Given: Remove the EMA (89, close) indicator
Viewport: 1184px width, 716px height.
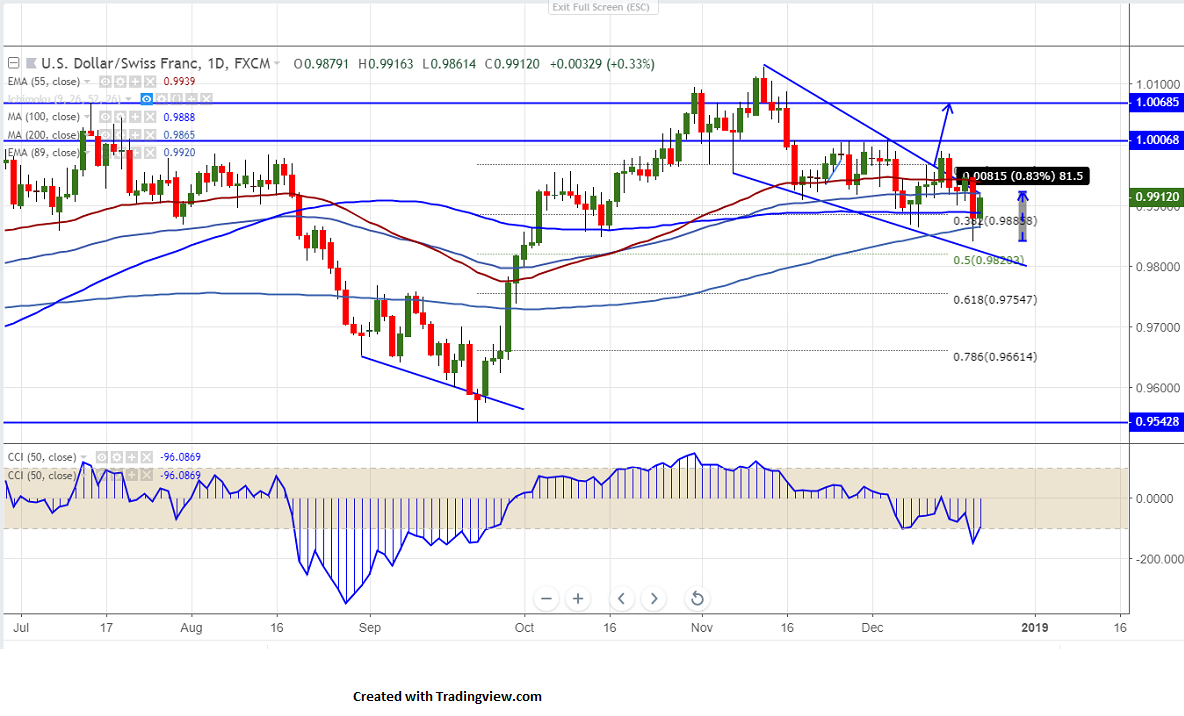Looking at the screenshot, I should click(x=150, y=153).
